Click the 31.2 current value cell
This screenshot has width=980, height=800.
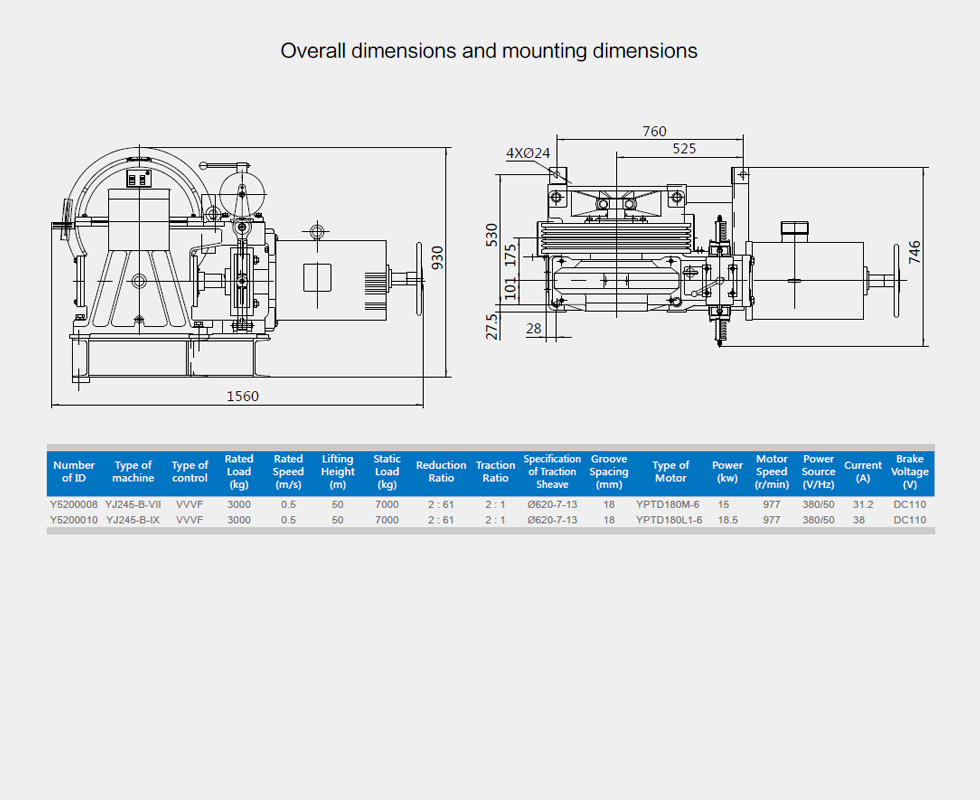[862, 505]
